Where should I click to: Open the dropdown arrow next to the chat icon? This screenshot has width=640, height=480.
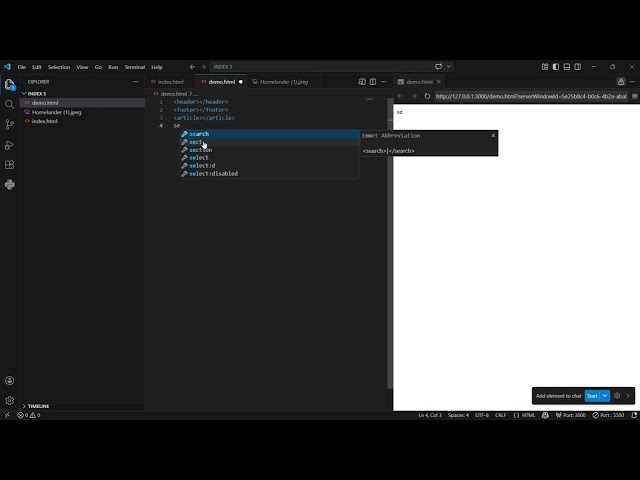[x=449, y=67]
